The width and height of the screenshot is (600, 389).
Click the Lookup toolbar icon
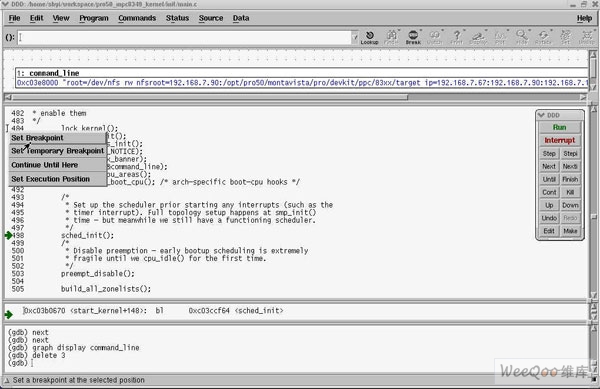coord(370,37)
